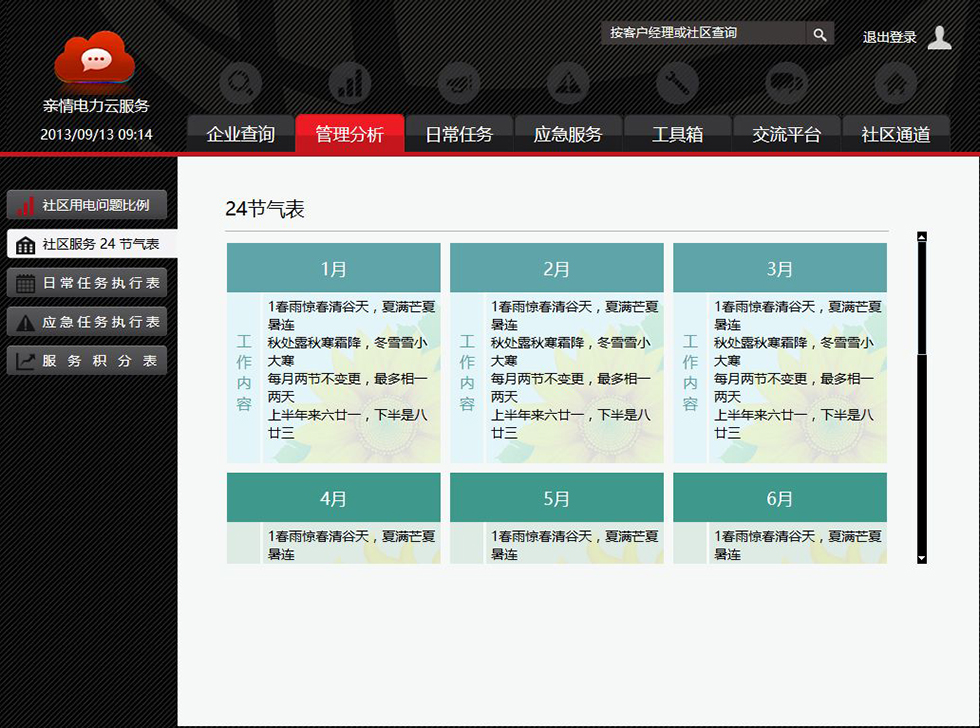This screenshot has height=728, width=980.
Task: Select the 管理分析 tab
Action: click(350, 134)
